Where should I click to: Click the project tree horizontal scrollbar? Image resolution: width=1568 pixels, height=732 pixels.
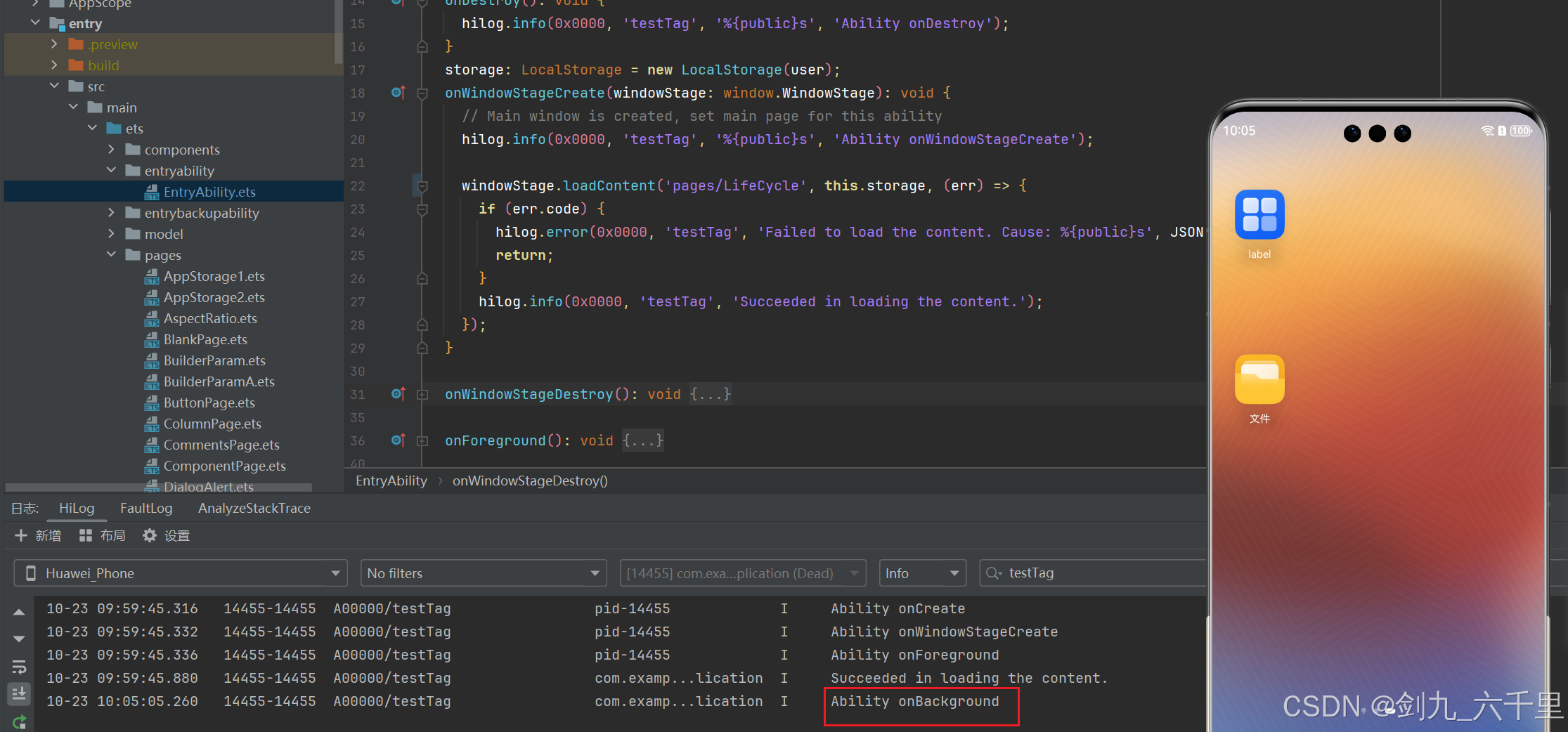pos(159,488)
